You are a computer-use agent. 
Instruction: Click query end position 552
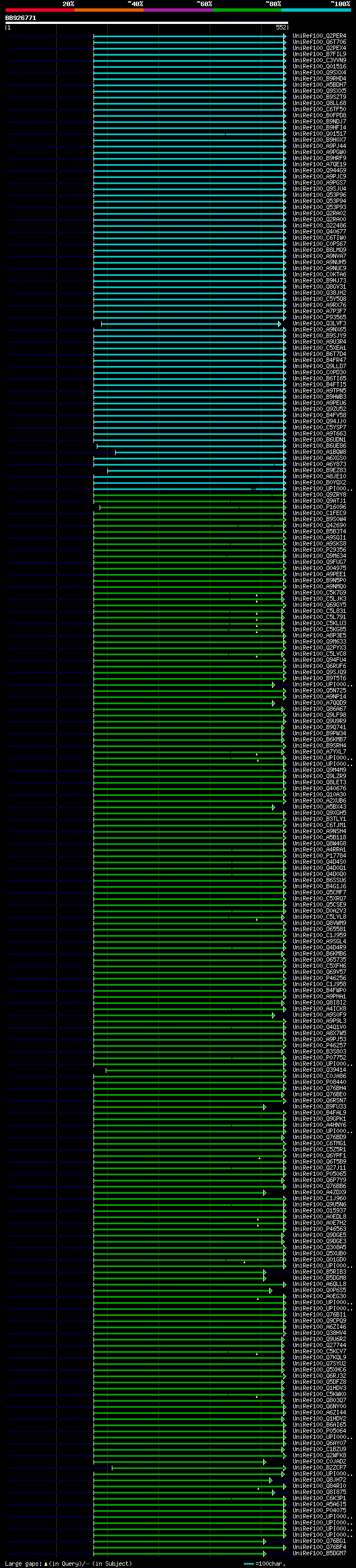(280, 27)
